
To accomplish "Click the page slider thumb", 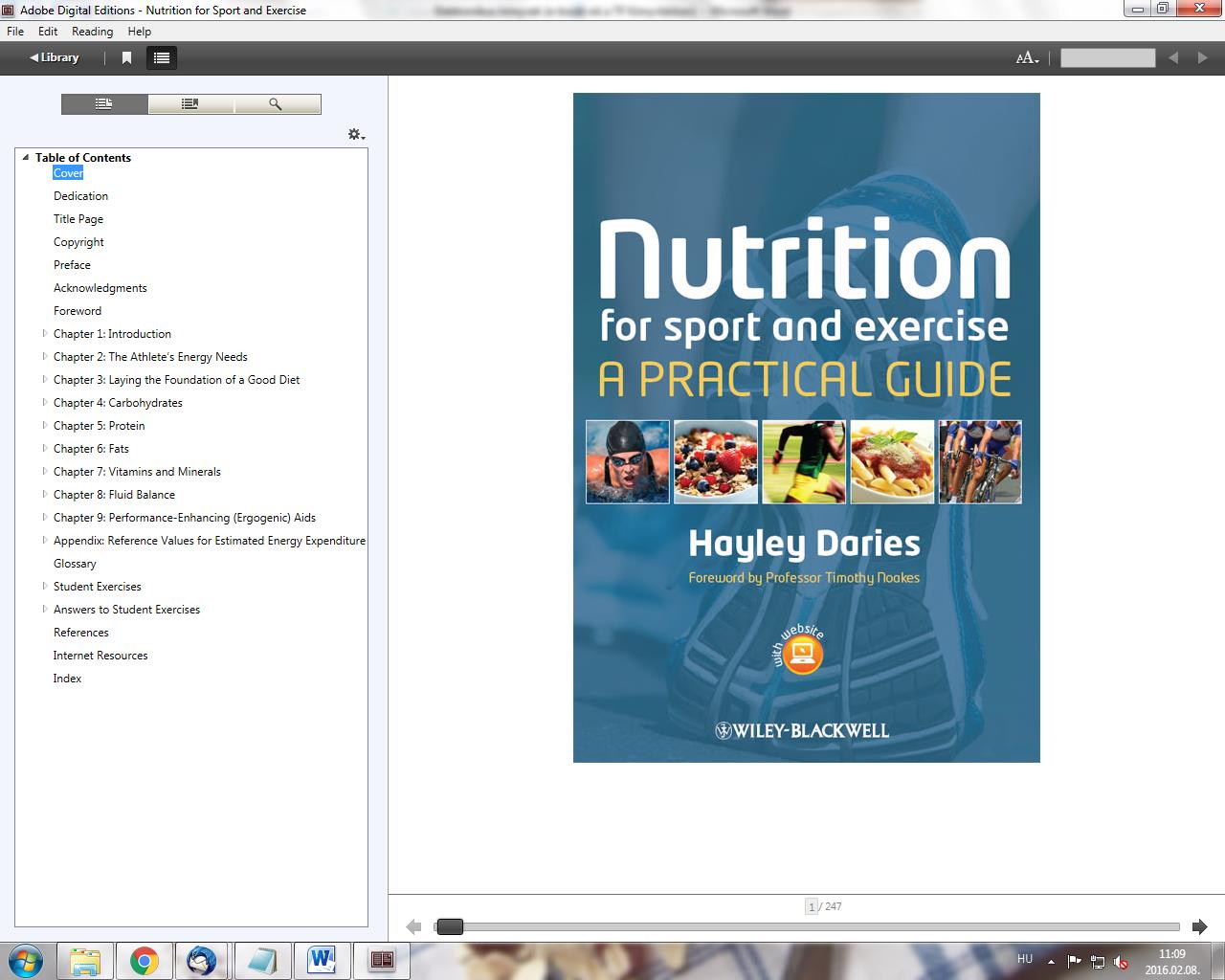I will tap(450, 926).
